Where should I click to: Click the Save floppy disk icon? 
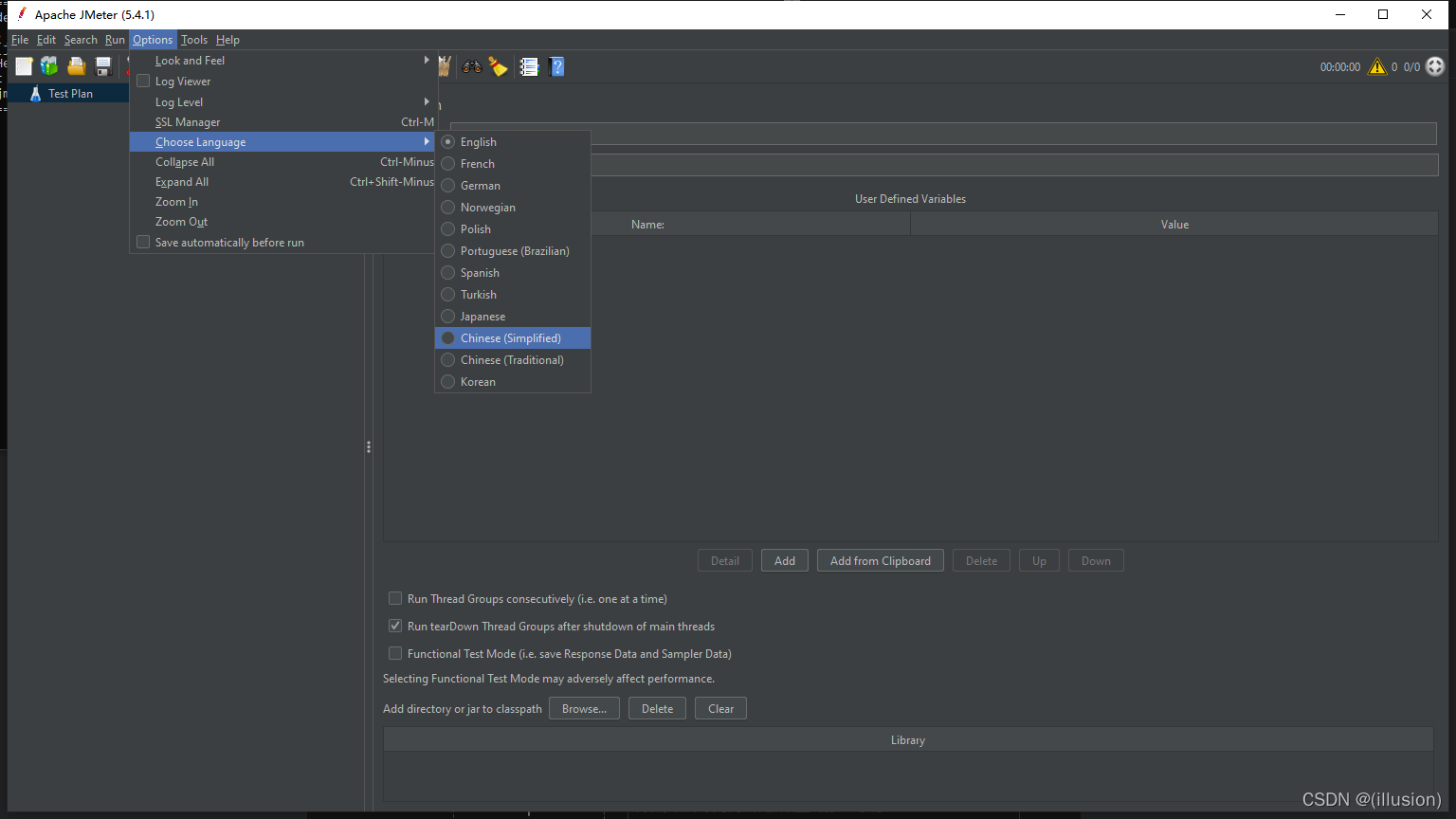103,66
